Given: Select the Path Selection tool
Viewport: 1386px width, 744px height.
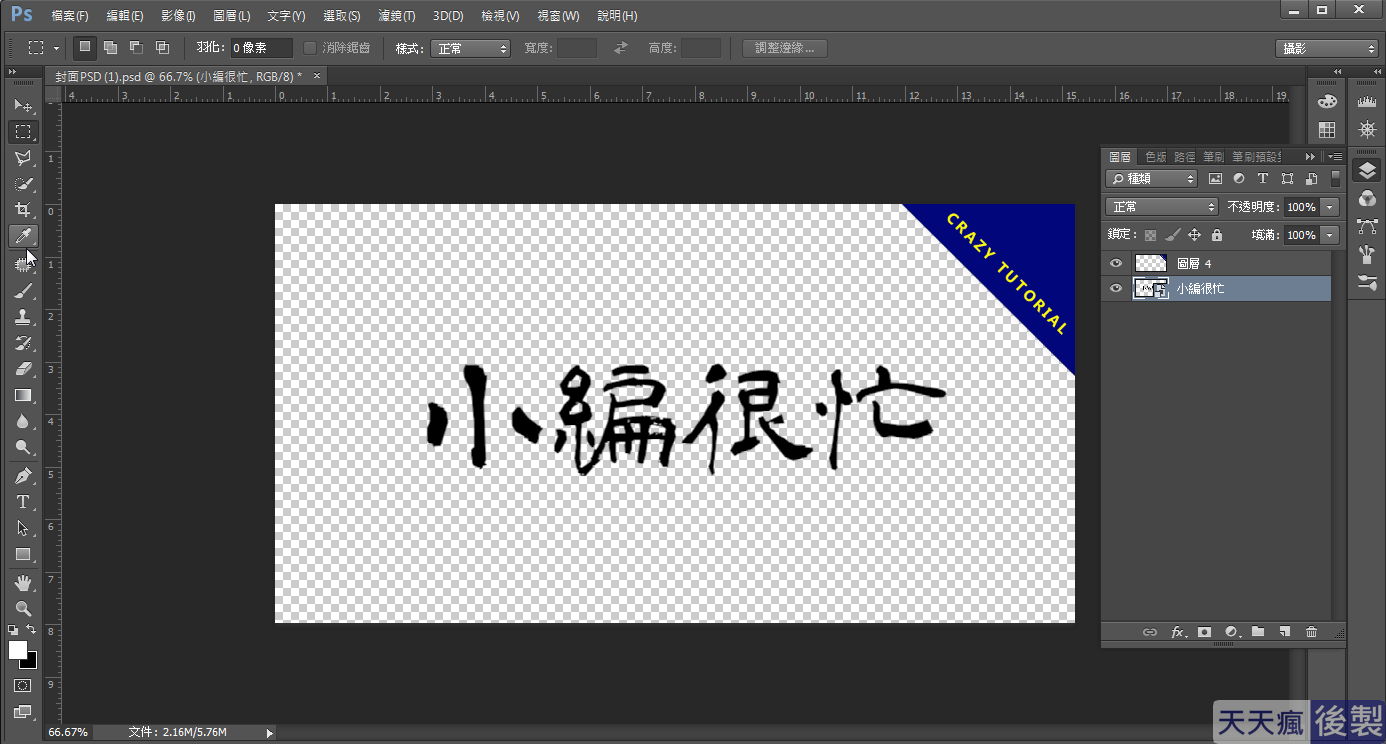Looking at the screenshot, I should (x=23, y=528).
